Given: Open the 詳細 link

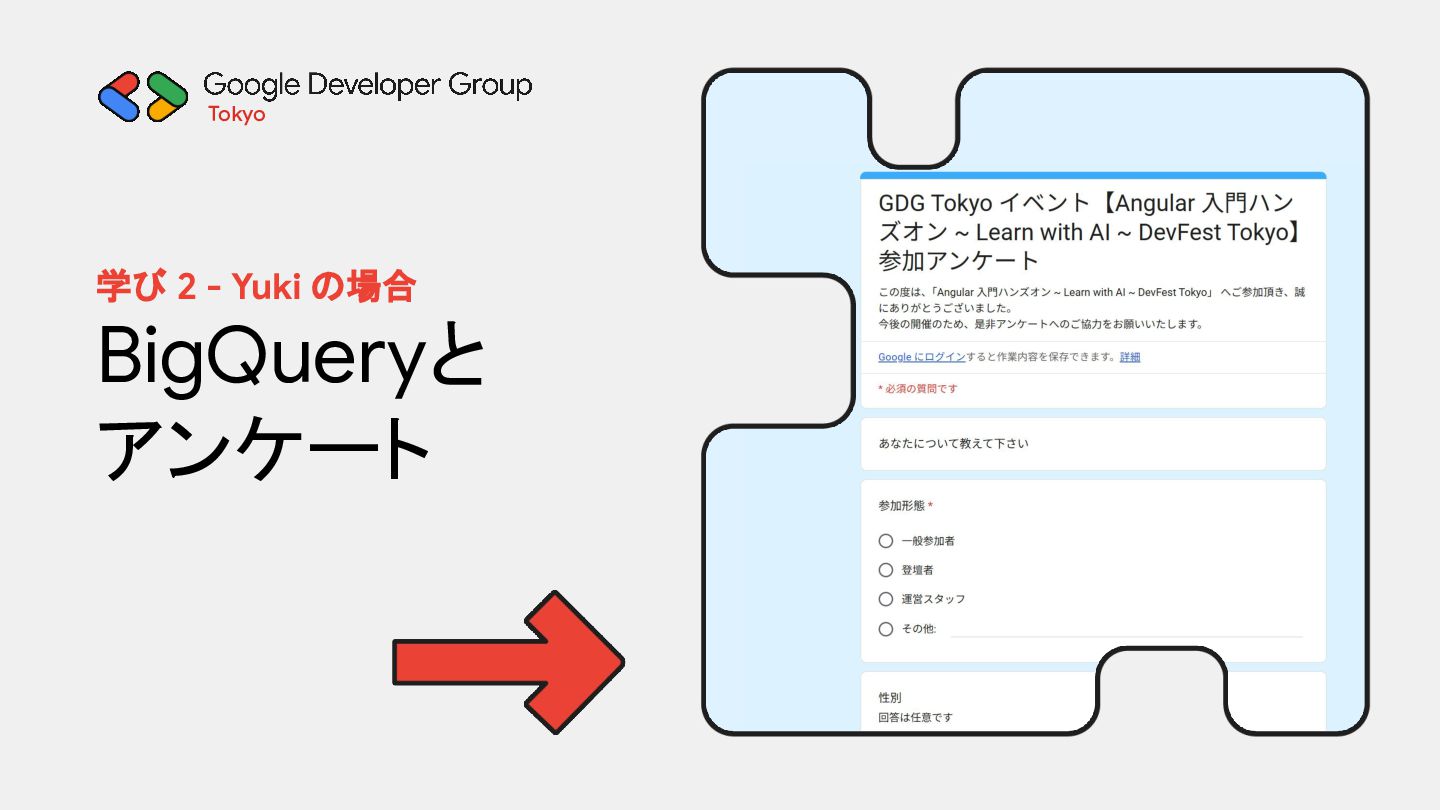Looking at the screenshot, I should click(1130, 357).
